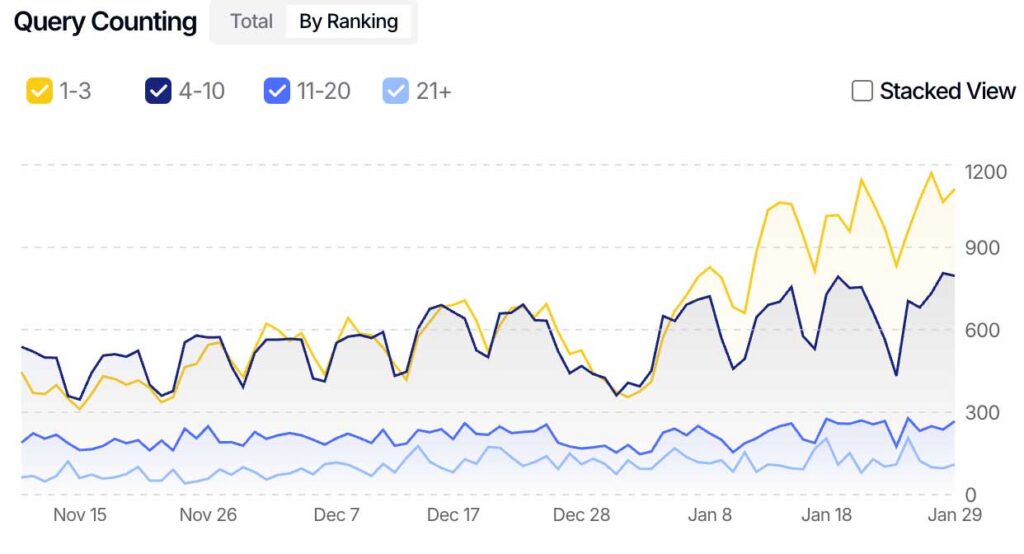Click the Jan 18 axis date
Image resolution: width=1024 pixels, height=554 pixels.
pyautogui.click(x=828, y=515)
